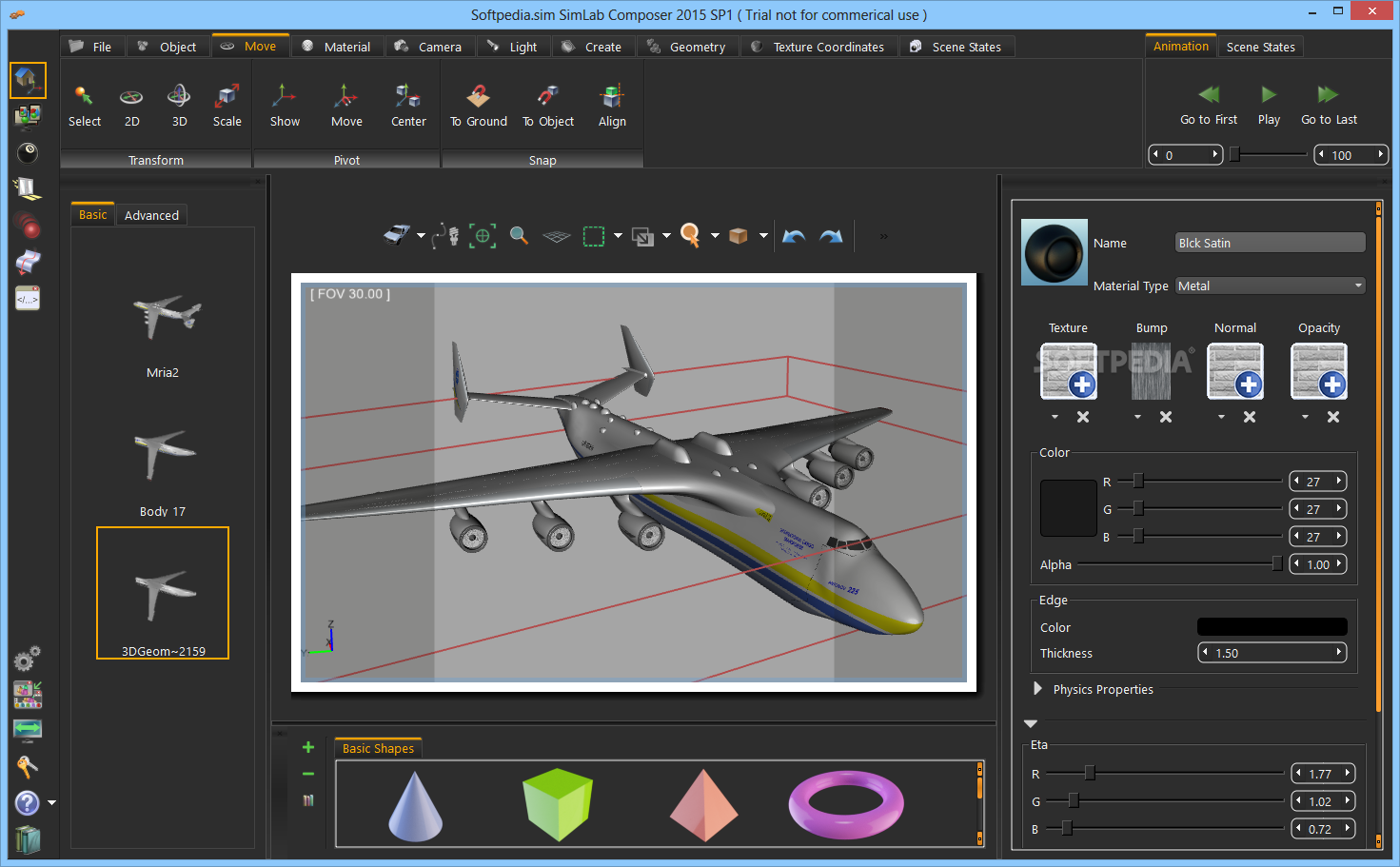Click Go to First animation button
The image size is (1400, 867).
pyautogui.click(x=1209, y=105)
